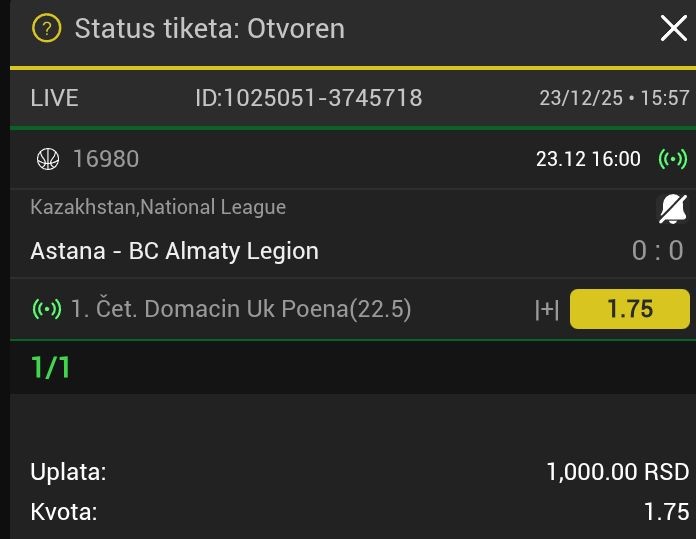Click the LIVE label
Screen dimensions: 696x539
pos(54,98)
